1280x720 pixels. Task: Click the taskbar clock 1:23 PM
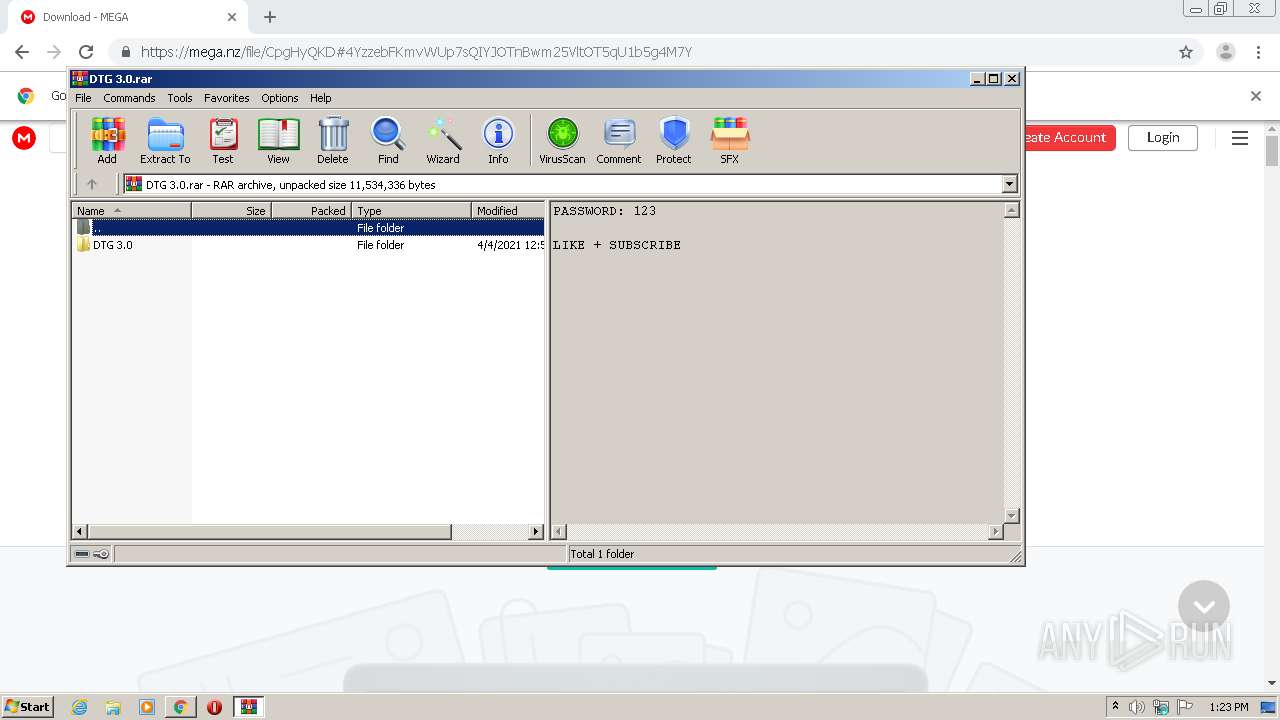[1229, 707]
